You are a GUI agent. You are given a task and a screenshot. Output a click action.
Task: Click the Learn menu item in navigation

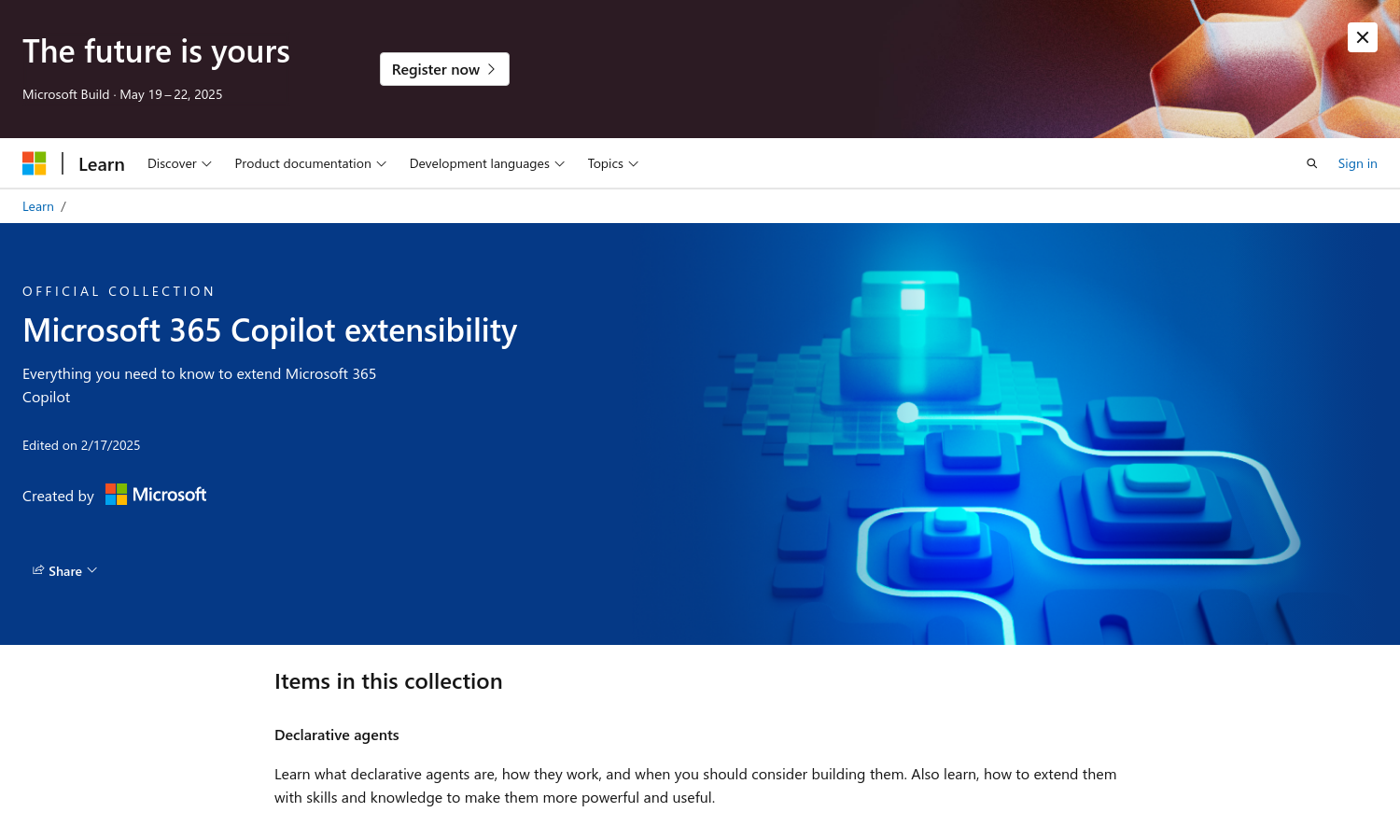[x=101, y=162]
